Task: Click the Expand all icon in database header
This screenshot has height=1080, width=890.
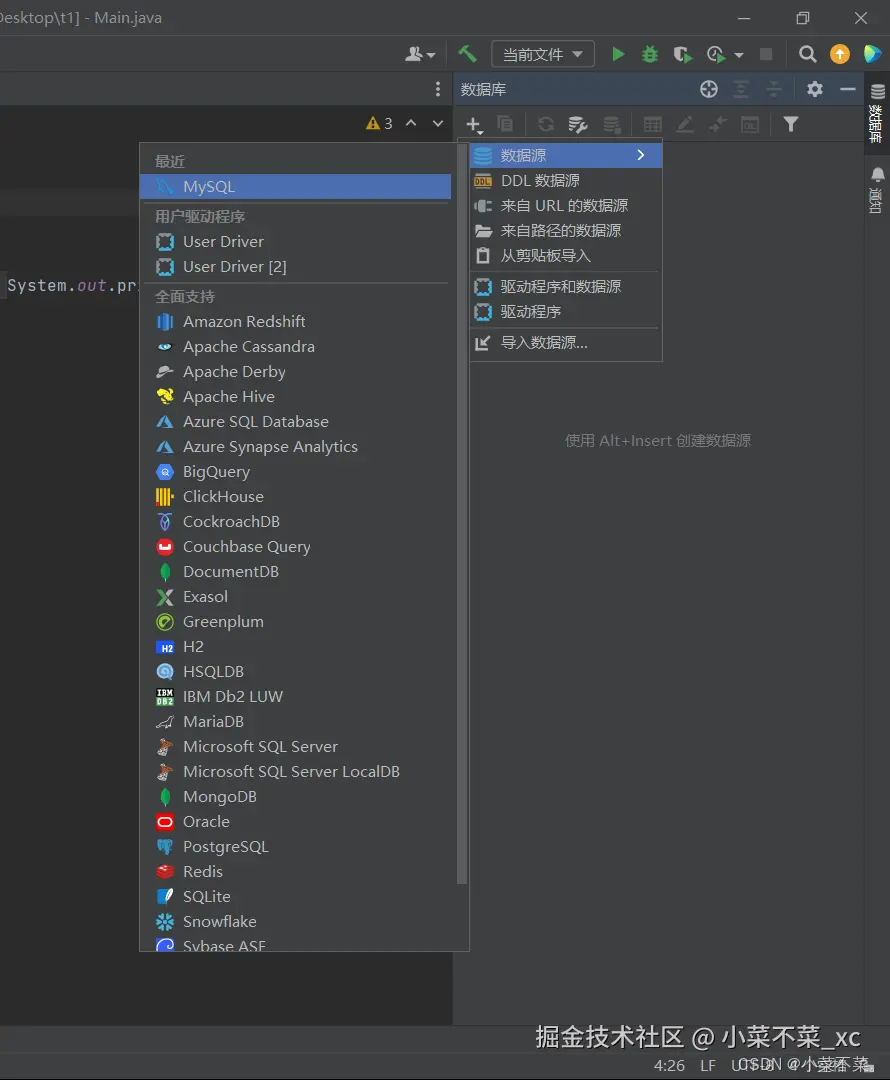Action: (x=741, y=89)
